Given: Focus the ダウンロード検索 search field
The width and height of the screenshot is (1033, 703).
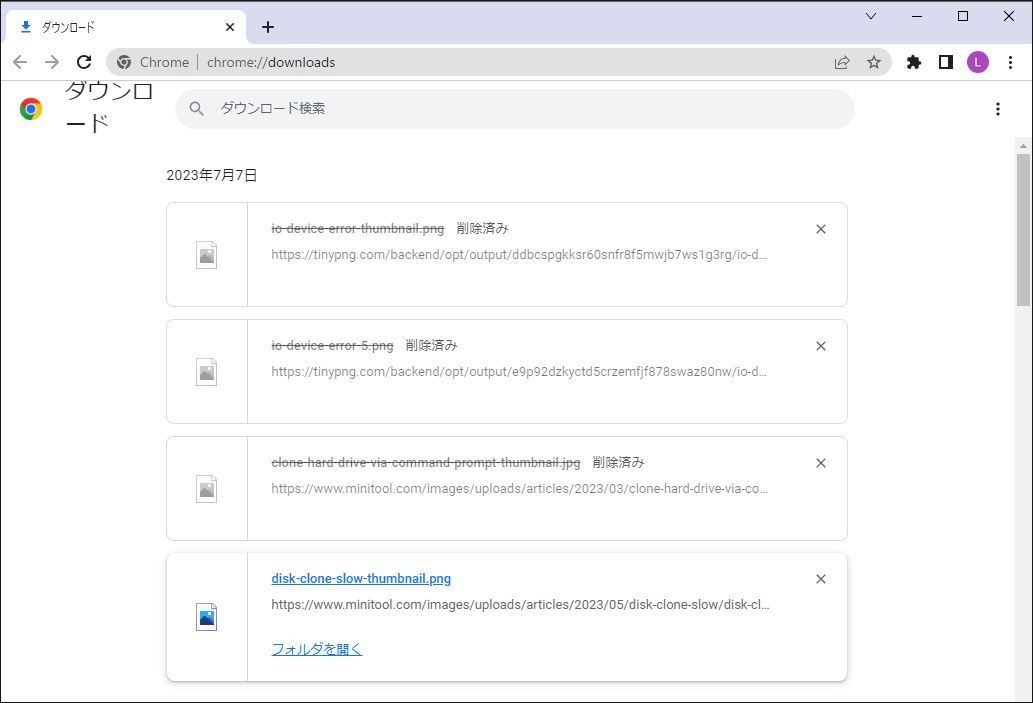Looking at the screenshot, I should [x=515, y=109].
